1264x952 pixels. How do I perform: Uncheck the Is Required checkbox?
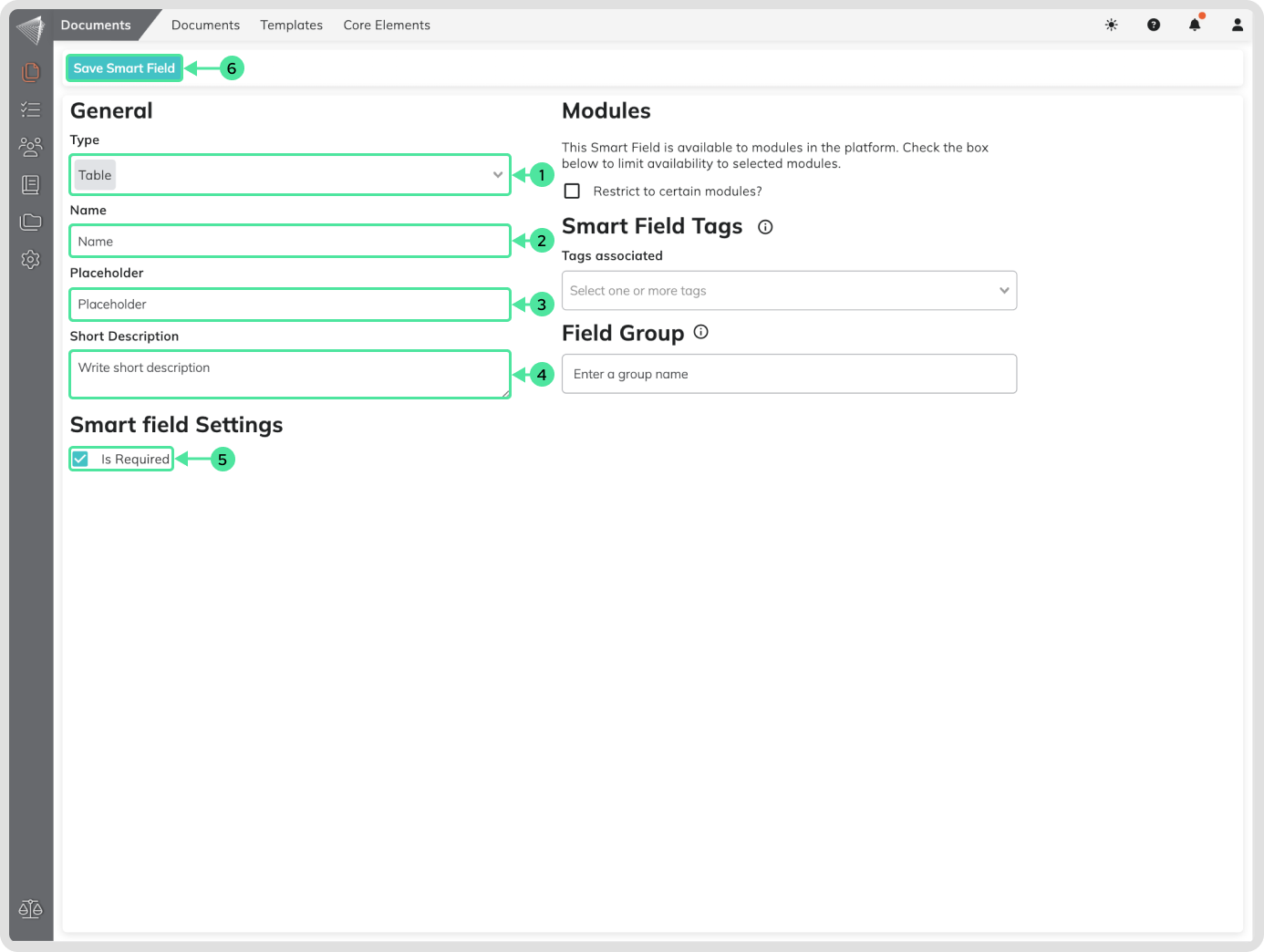click(x=80, y=459)
